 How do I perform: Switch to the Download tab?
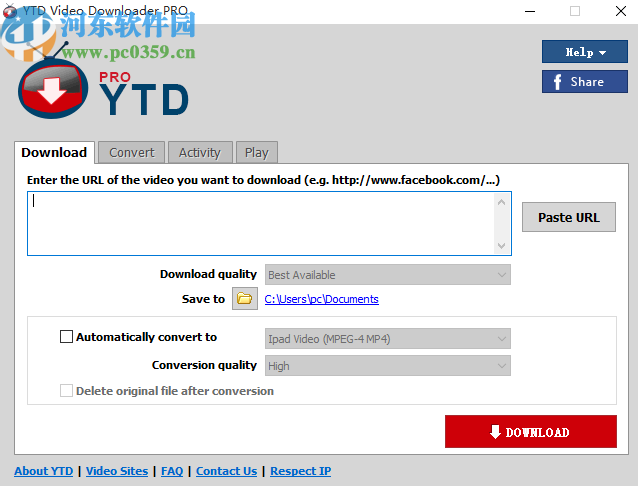click(54, 153)
